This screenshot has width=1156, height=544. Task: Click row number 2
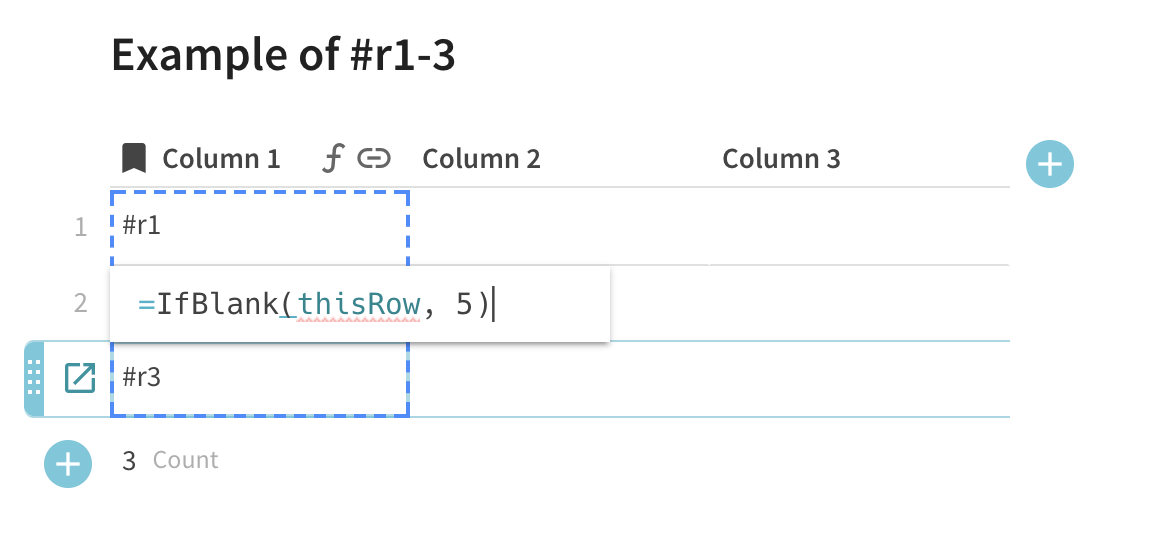click(81, 303)
